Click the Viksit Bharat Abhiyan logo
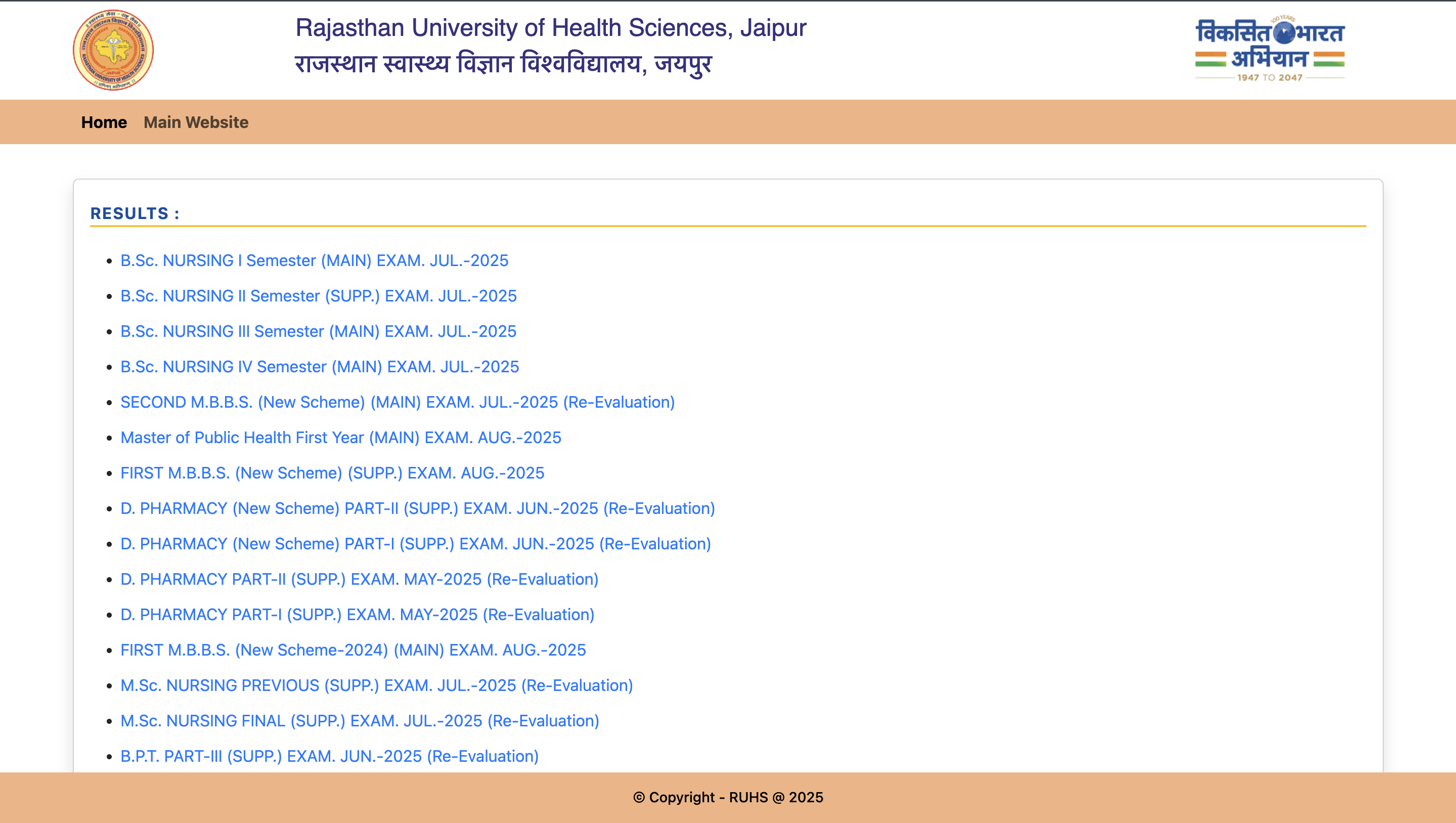Screen dimensions: 1456x823 1269,50
